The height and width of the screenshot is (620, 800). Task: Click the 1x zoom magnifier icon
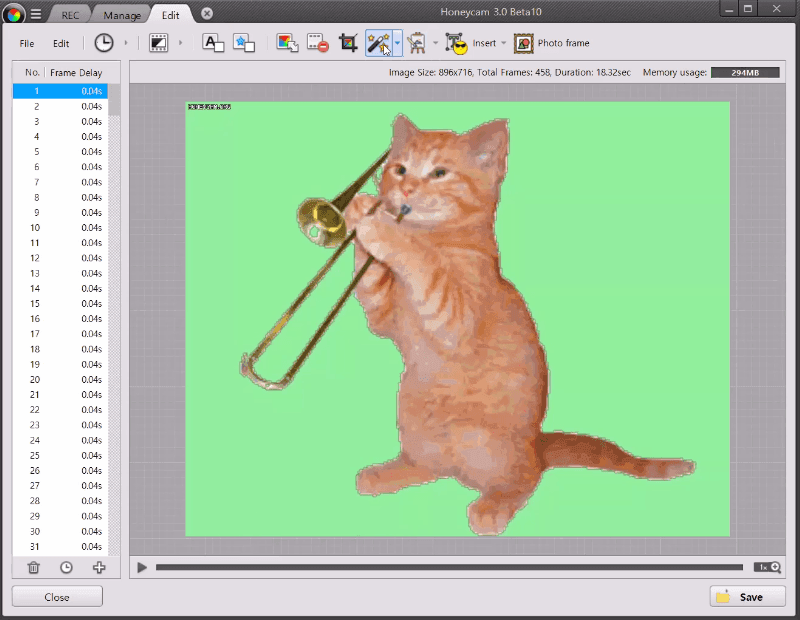click(767, 567)
